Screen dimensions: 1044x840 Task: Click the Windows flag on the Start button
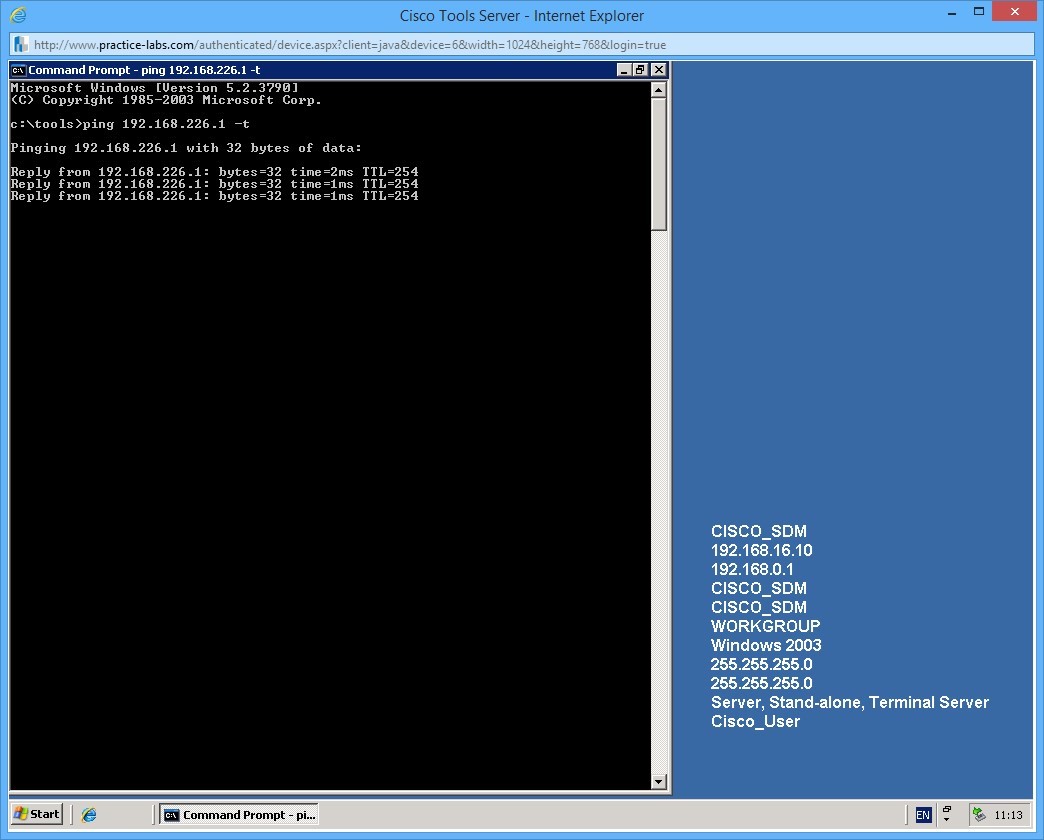coord(21,813)
